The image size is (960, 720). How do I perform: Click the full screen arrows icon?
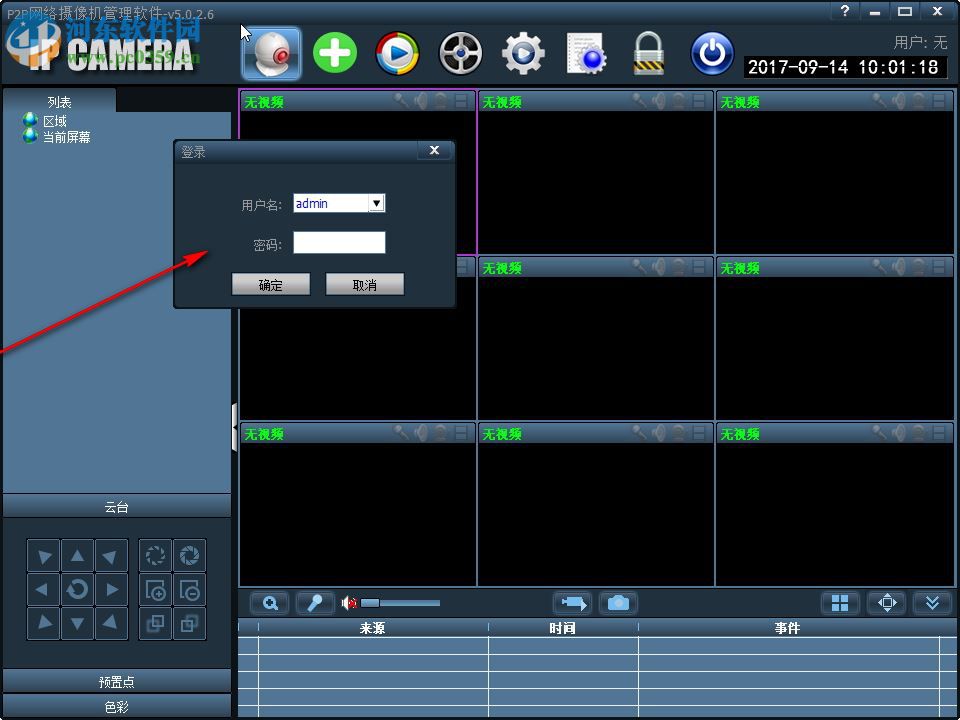pyautogui.click(x=887, y=603)
